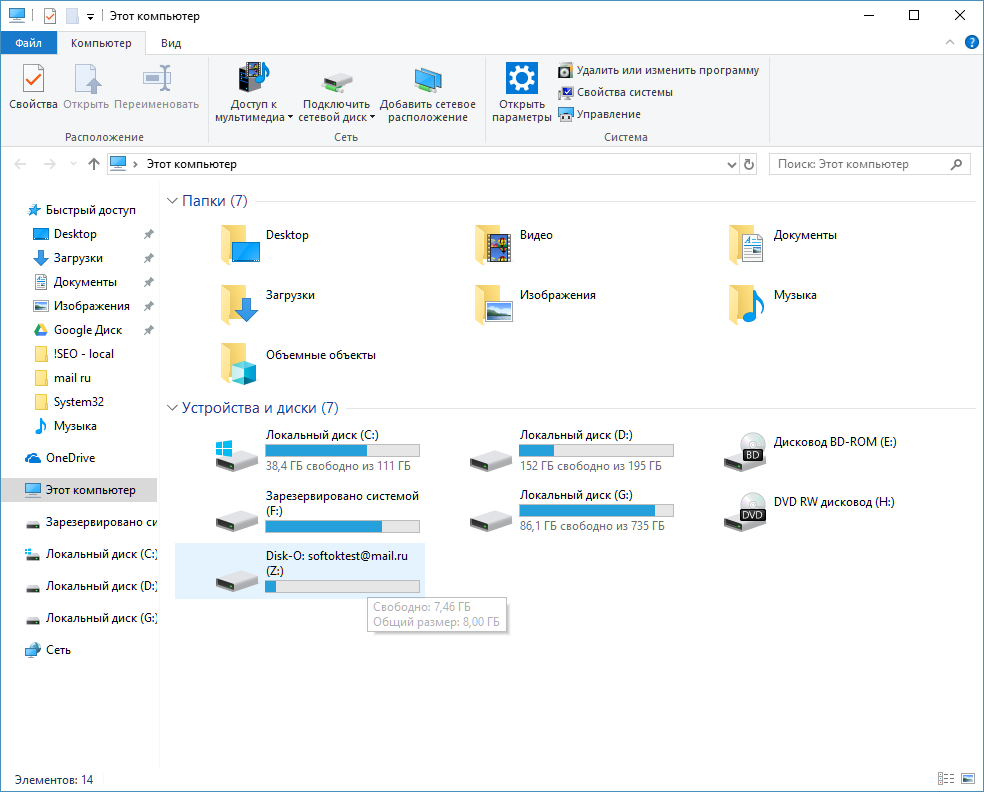Image resolution: width=984 pixels, height=792 pixels.
Task: Collapse the ribbon with the chevron
Action: coord(950,43)
